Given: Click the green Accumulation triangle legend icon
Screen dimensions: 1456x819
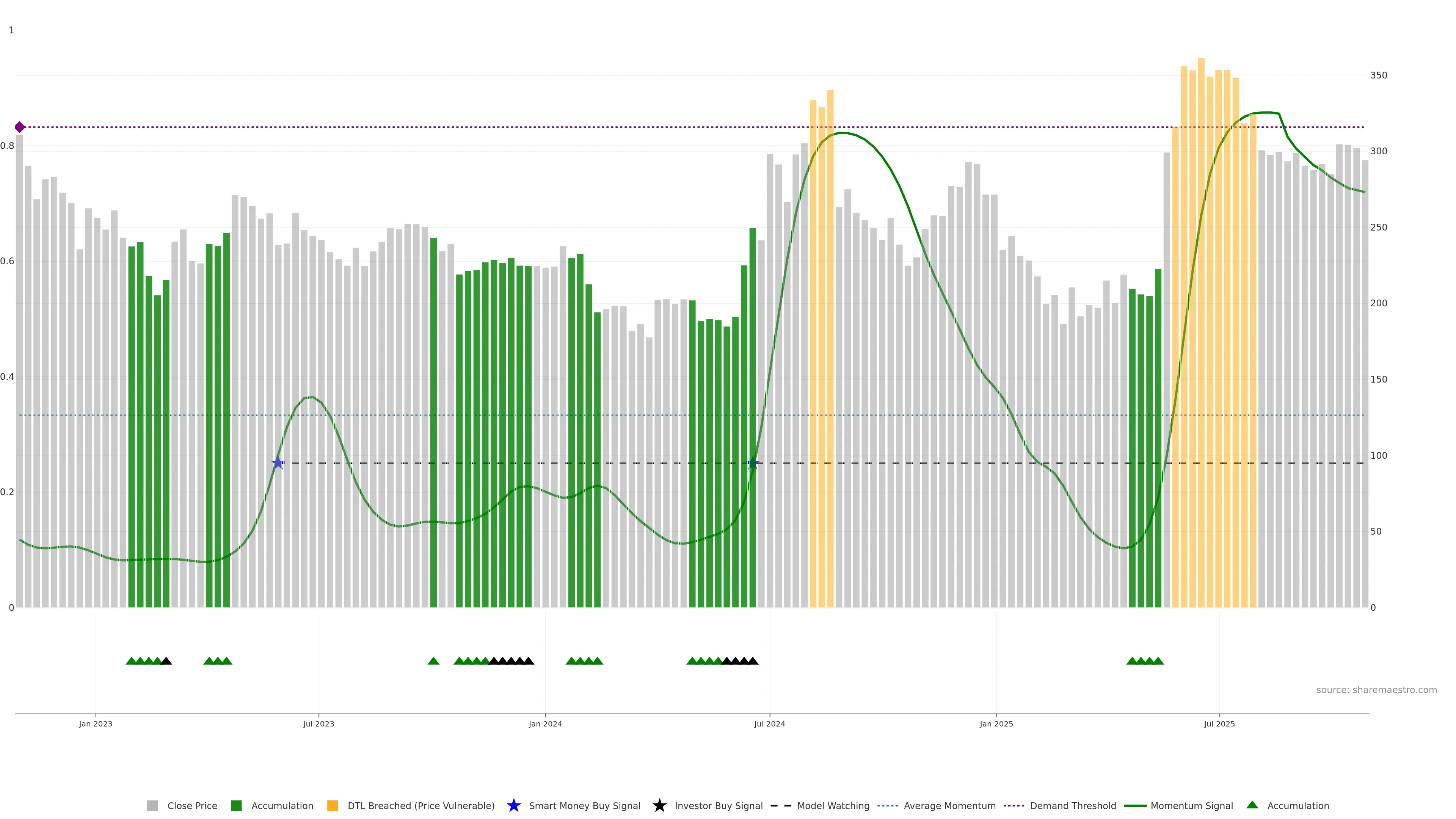Looking at the screenshot, I should click(x=1252, y=805).
